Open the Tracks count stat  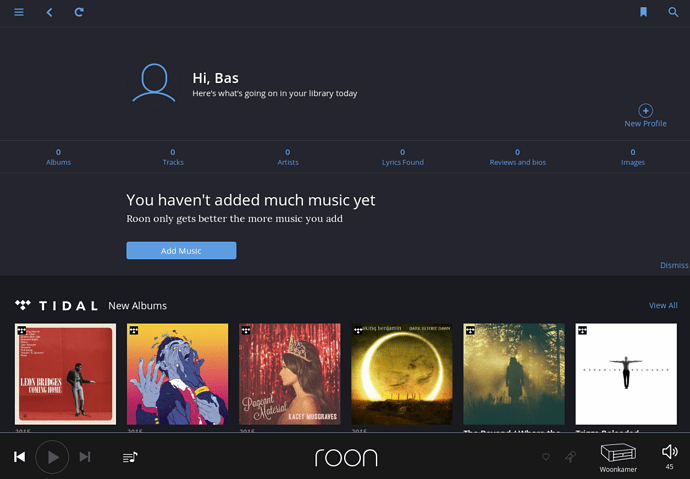[173, 157]
